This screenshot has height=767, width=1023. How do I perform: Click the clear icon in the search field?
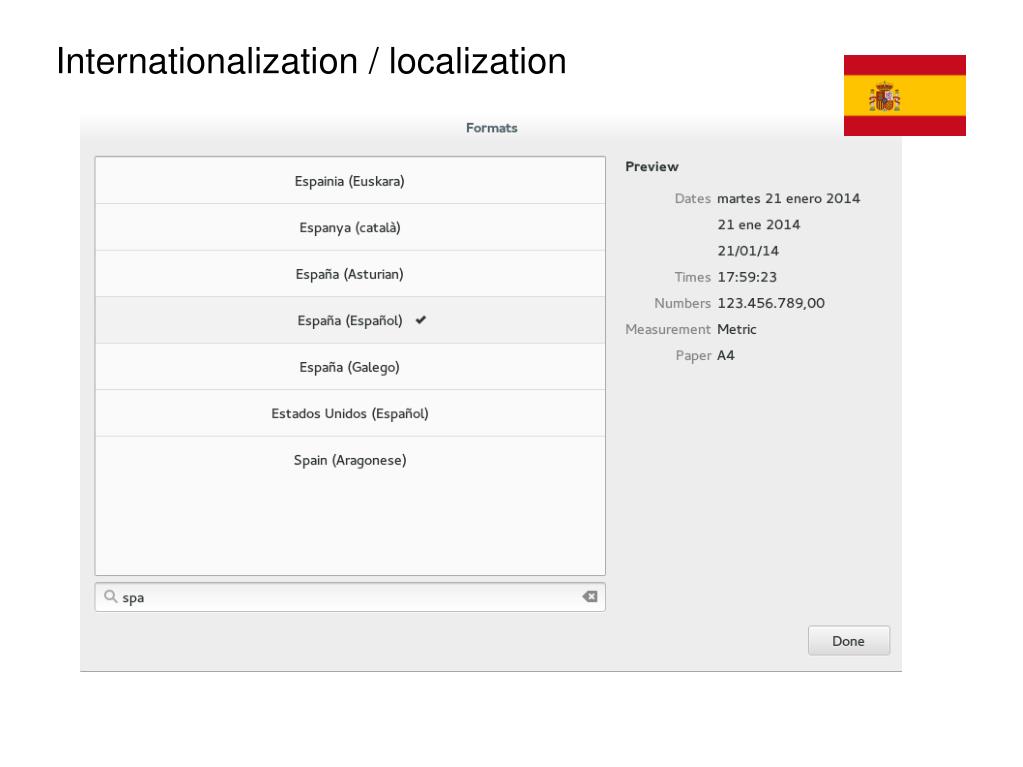[590, 597]
